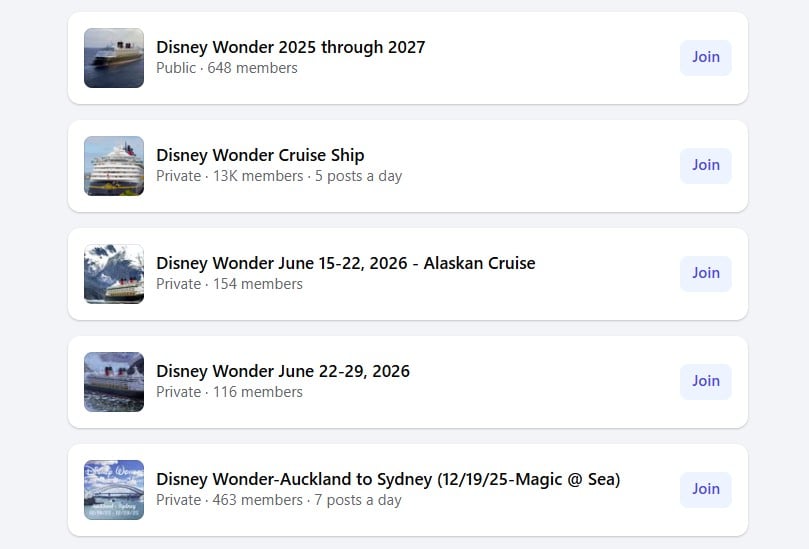Click the "463 members · 7 posts a day" text
Viewport: 809px width, 549px height.
[307, 500]
